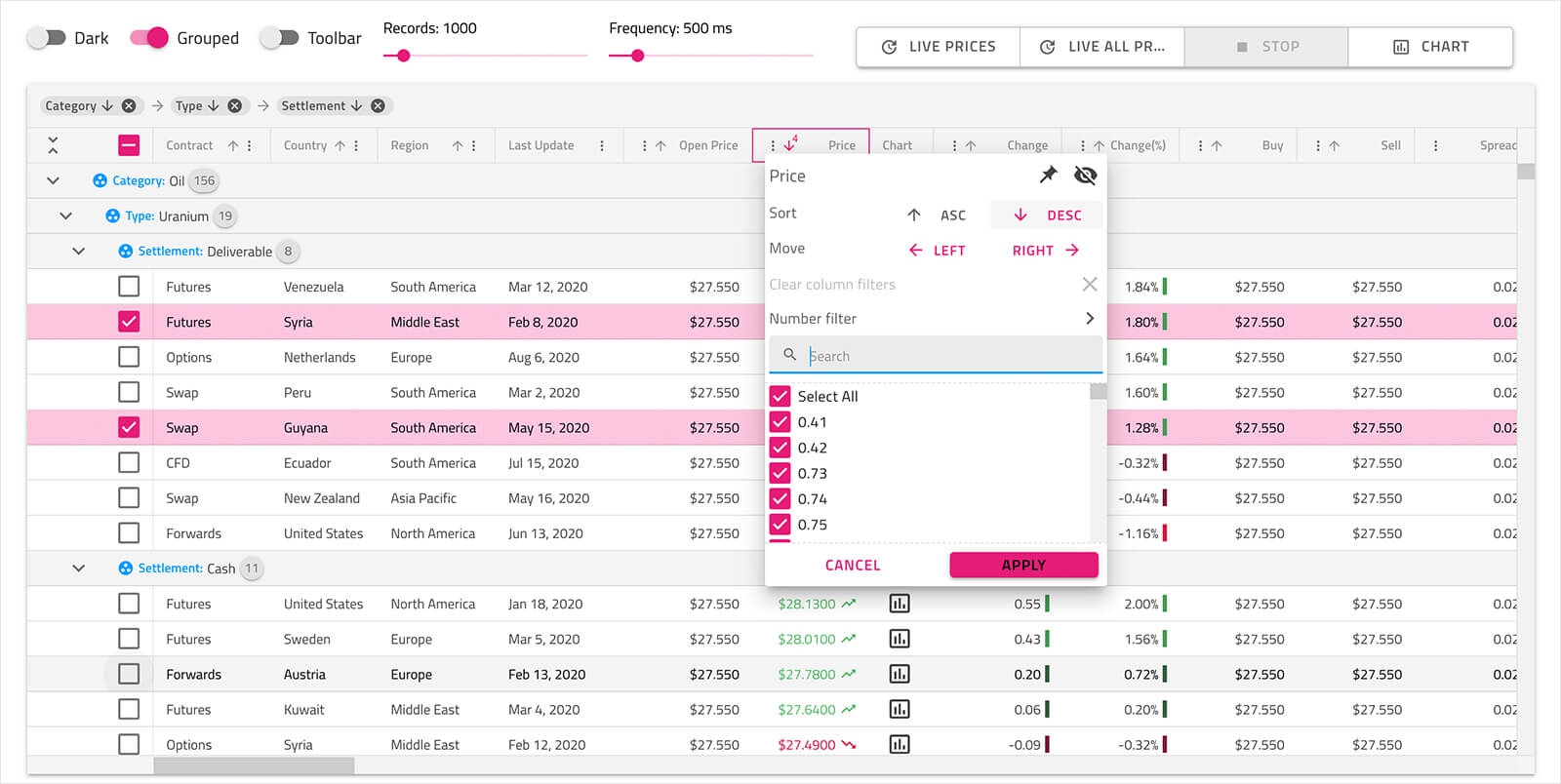The height and width of the screenshot is (784, 1561).
Task: Move Price column to the right
Action: pyautogui.click(x=1045, y=251)
